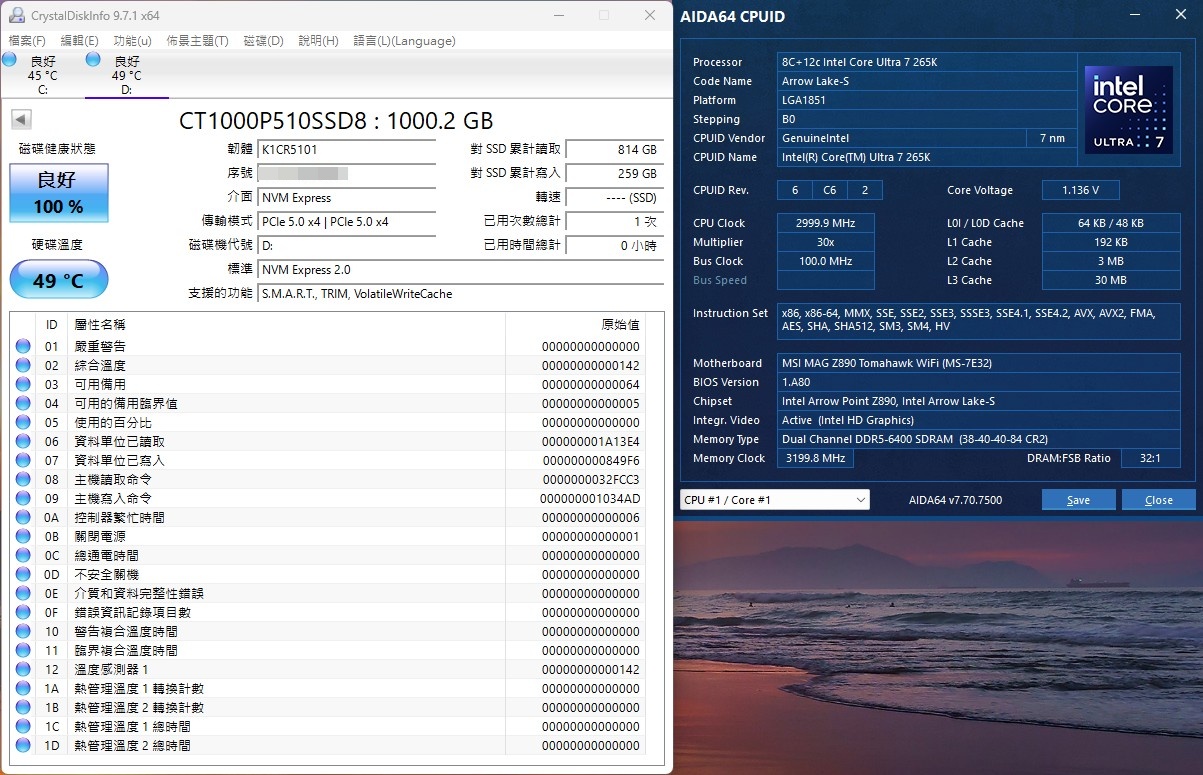This screenshot has height=775, width=1203.
Task: Click status orb for attribute 0A 控制器繁忙時間
Action: pyautogui.click(x=23, y=517)
